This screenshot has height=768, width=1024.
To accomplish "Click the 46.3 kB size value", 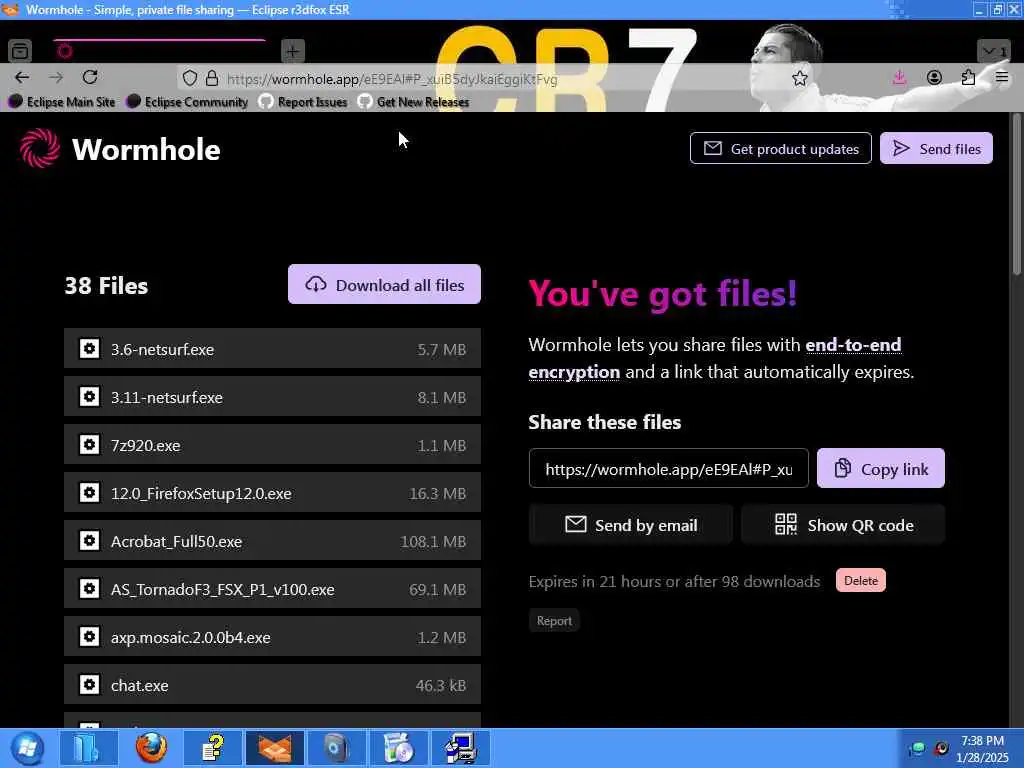I will click(x=441, y=685).
